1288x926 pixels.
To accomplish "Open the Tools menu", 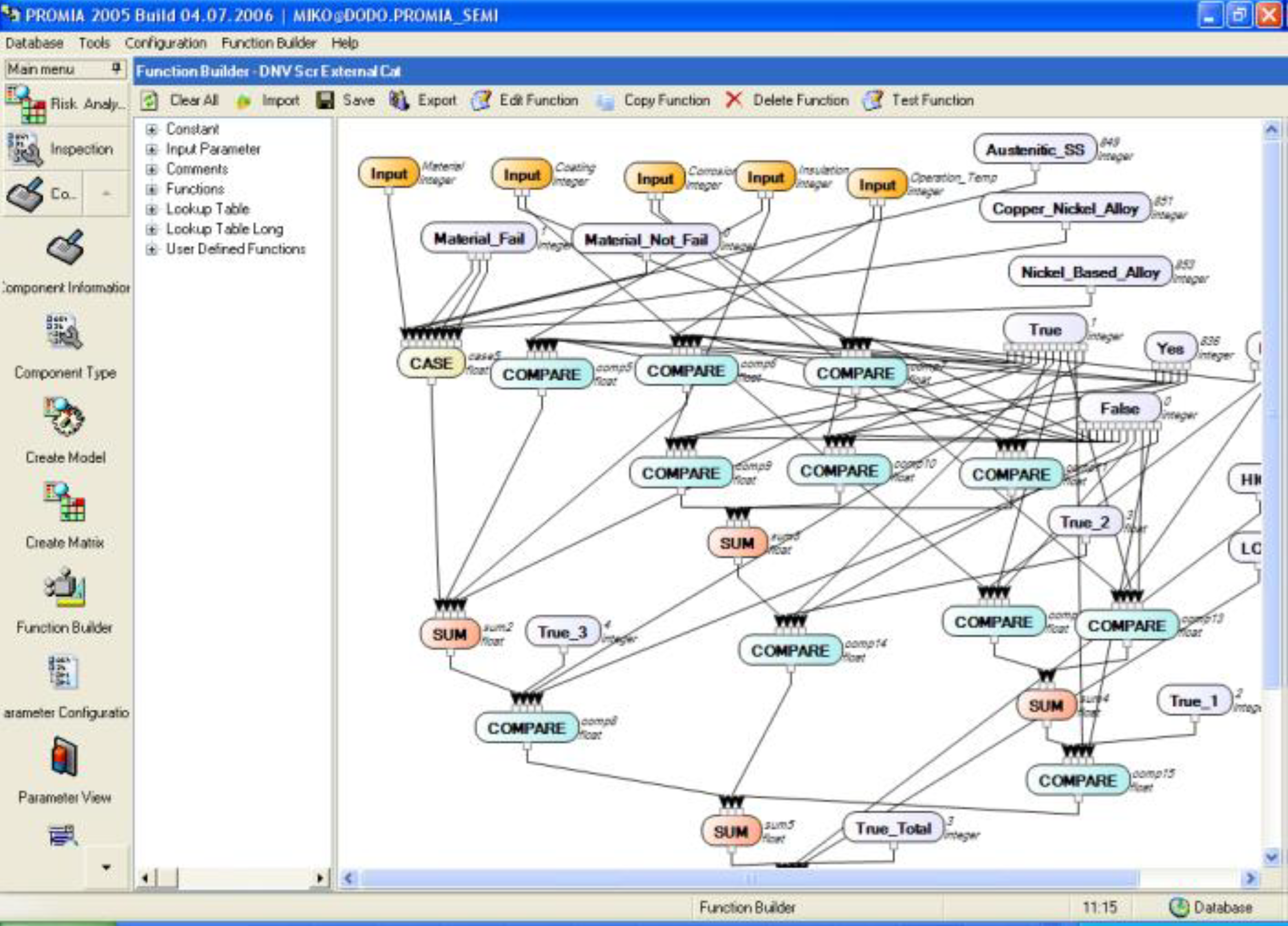I will (x=94, y=43).
